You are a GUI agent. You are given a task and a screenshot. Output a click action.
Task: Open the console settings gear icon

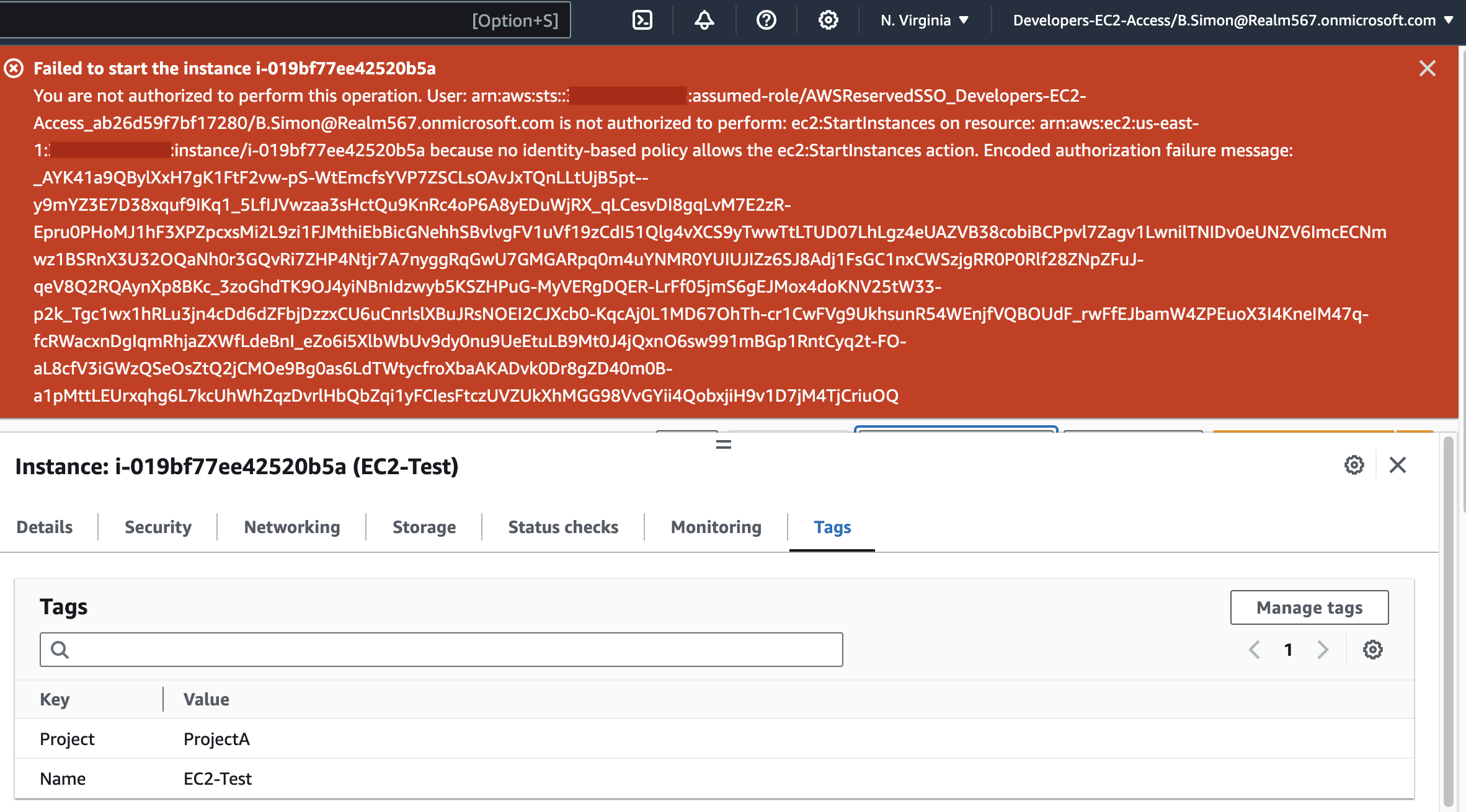click(828, 19)
